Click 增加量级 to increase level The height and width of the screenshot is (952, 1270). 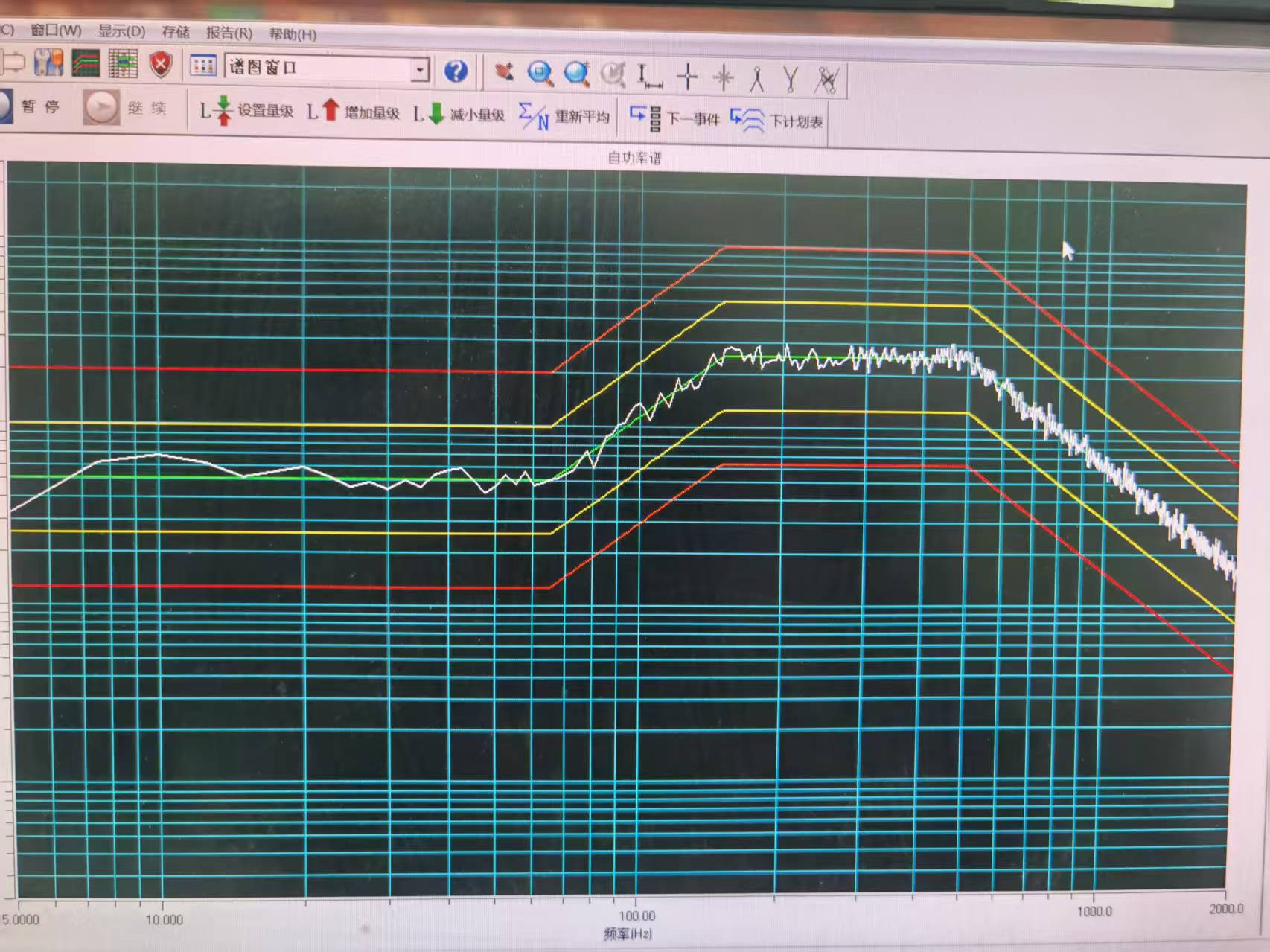click(354, 112)
